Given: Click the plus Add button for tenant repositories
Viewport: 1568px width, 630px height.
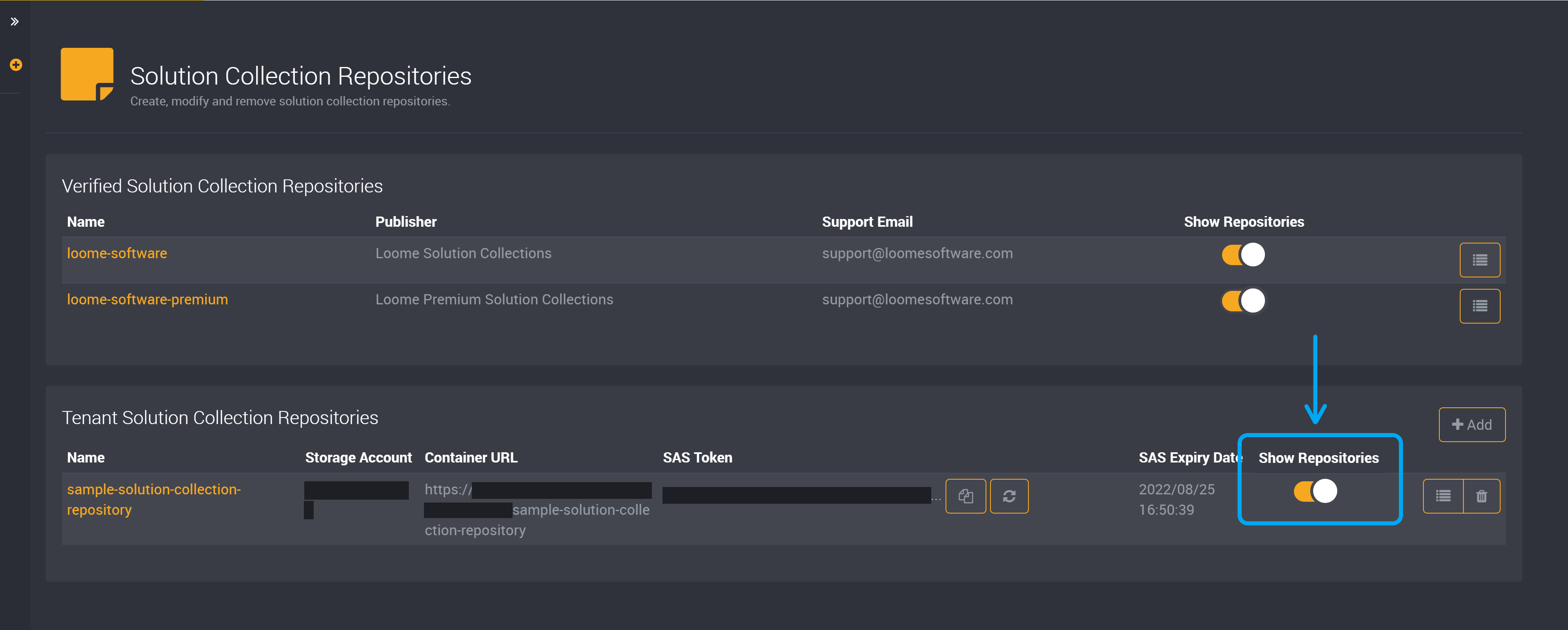Looking at the screenshot, I should 1472,424.
